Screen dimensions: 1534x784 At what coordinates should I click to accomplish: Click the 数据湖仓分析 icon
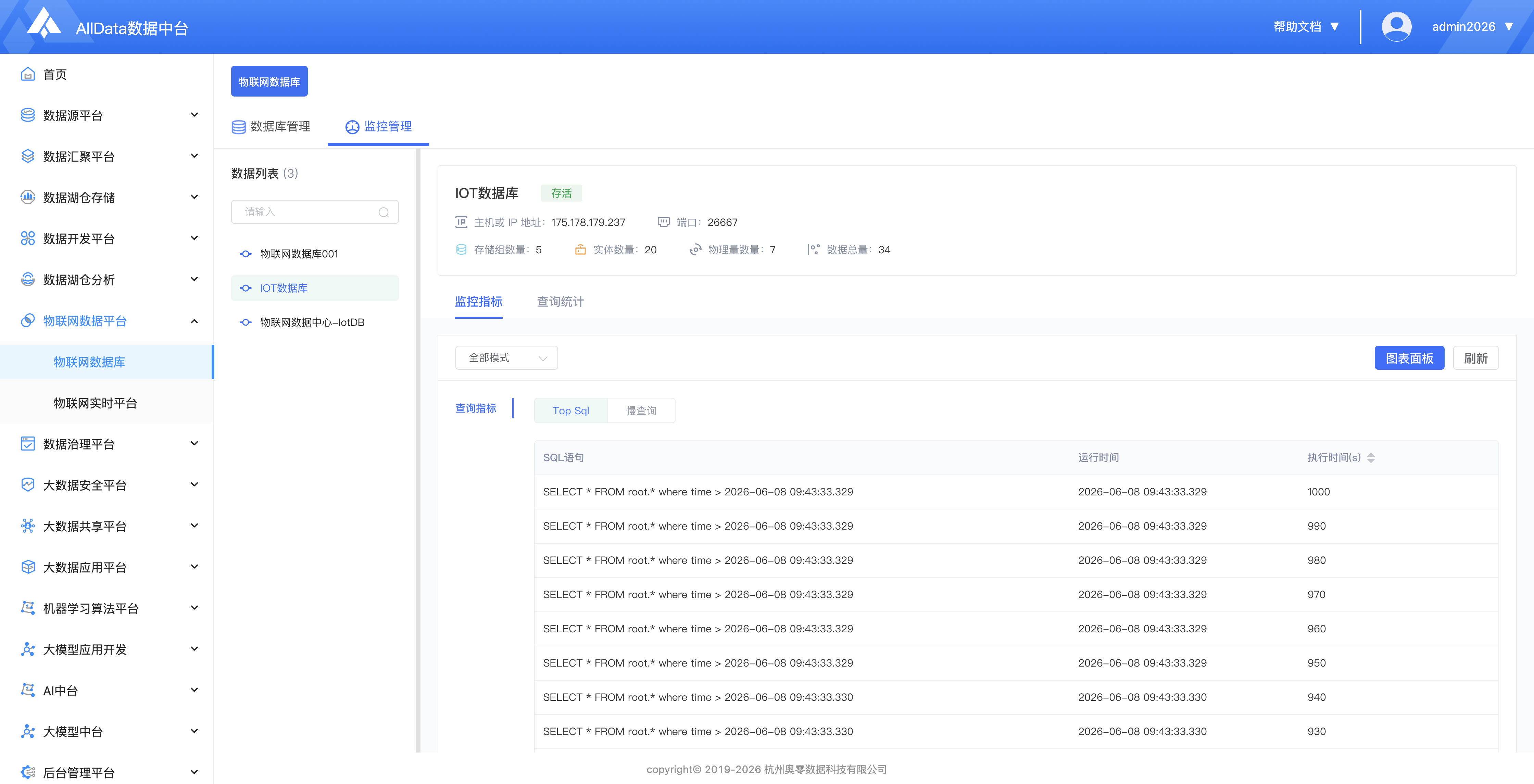tap(27, 280)
